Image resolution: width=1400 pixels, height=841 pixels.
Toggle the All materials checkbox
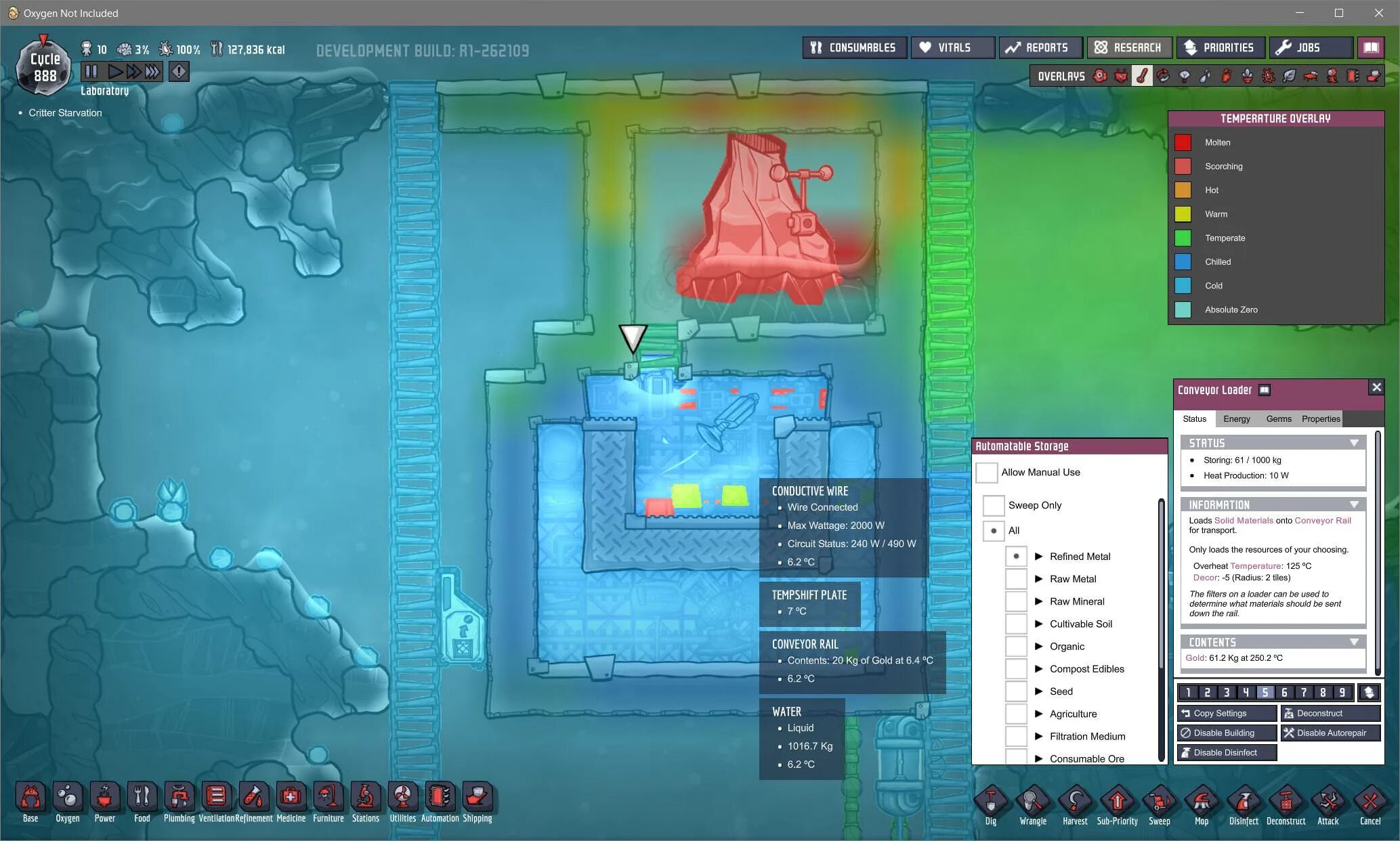point(994,531)
